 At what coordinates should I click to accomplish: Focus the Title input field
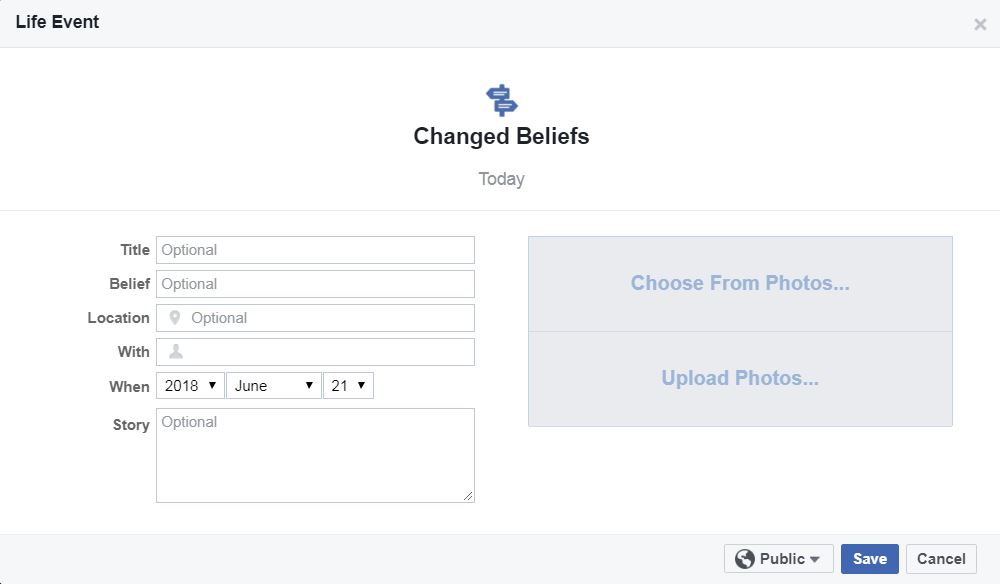tap(315, 250)
